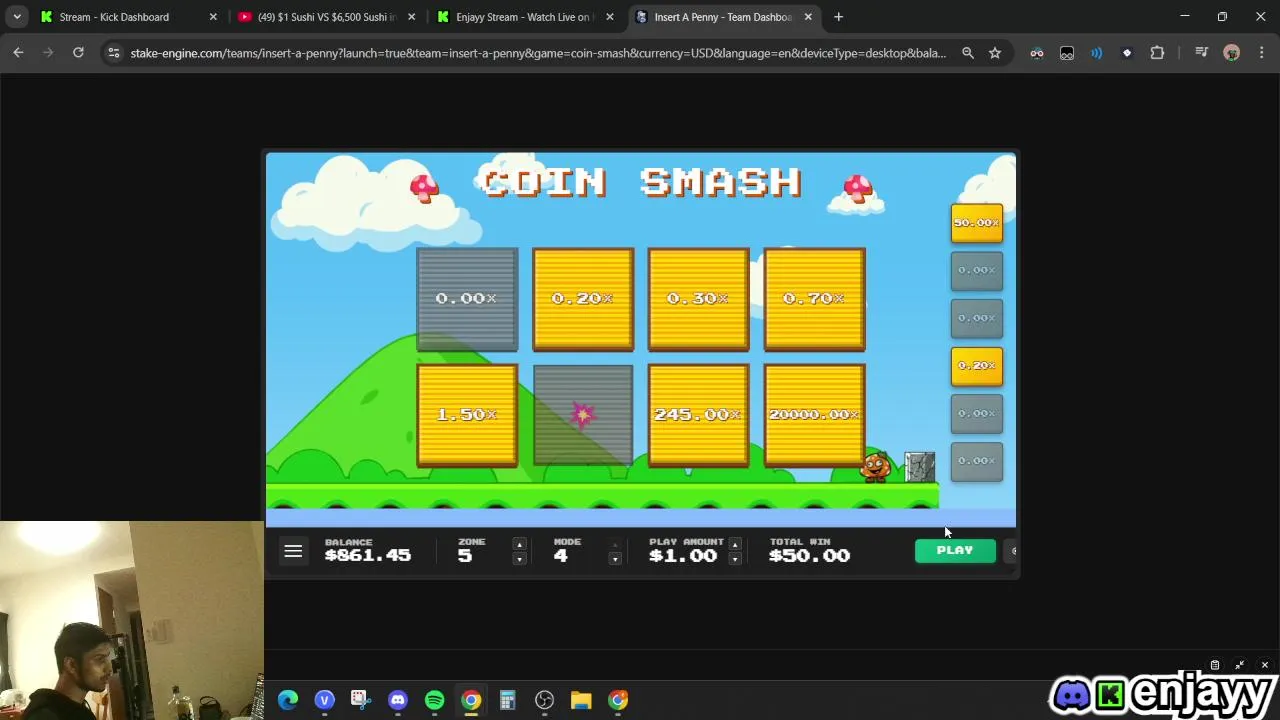Open the Chrome three-dot menu

[x=1260, y=53]
